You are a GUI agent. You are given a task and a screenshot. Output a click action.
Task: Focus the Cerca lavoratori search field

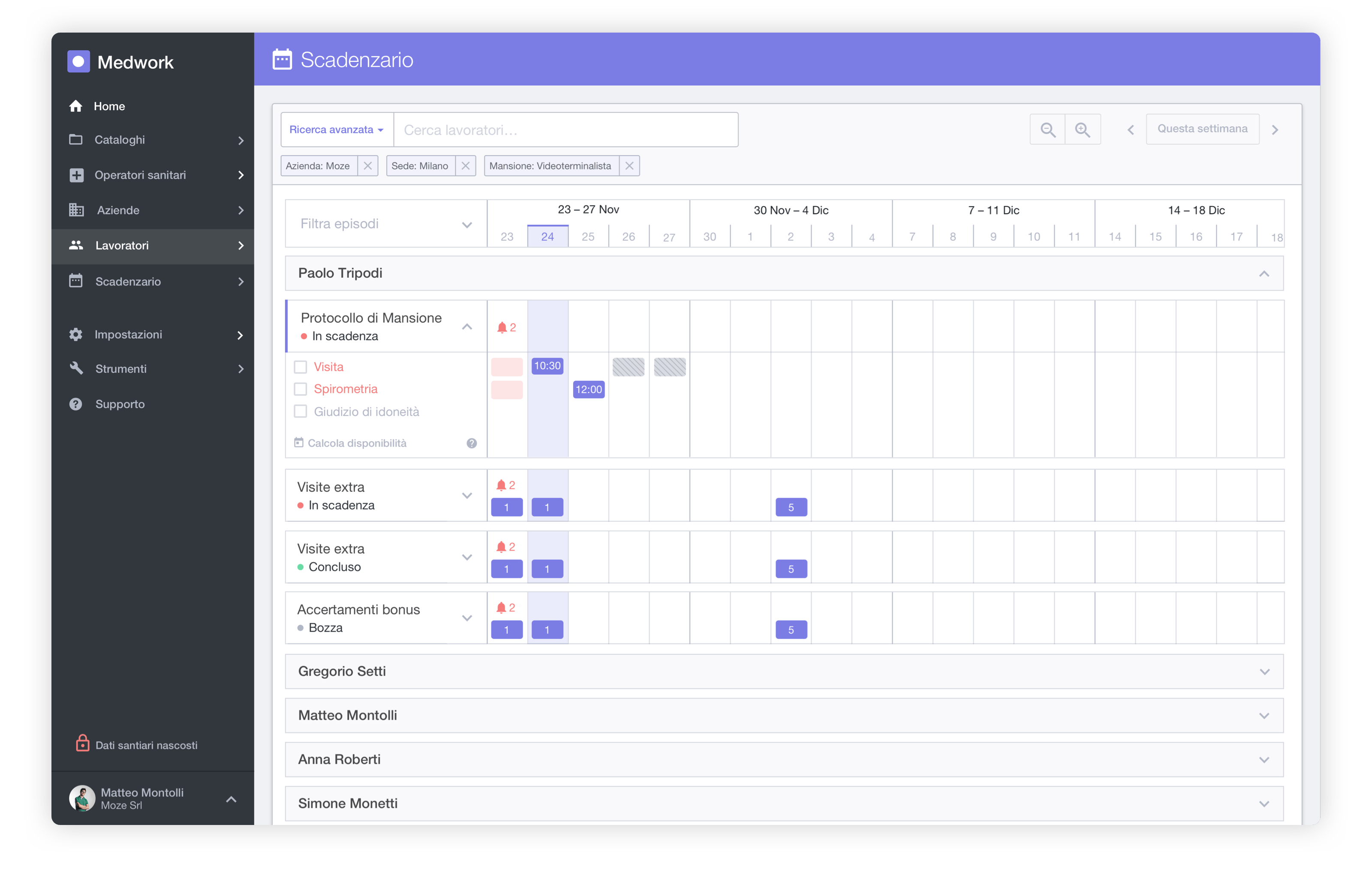click(x=566, y=129)
